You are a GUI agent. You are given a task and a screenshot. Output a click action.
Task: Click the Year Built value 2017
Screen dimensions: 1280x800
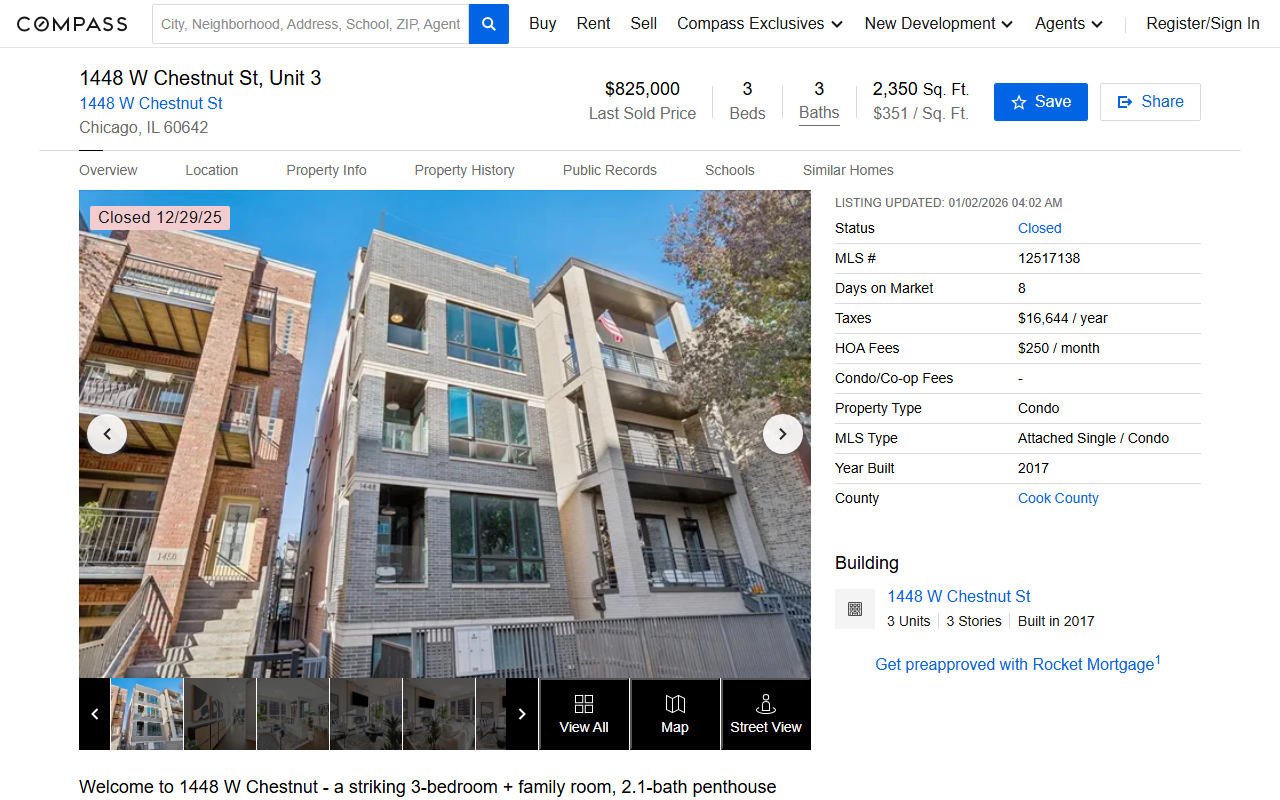point(1033,468)
